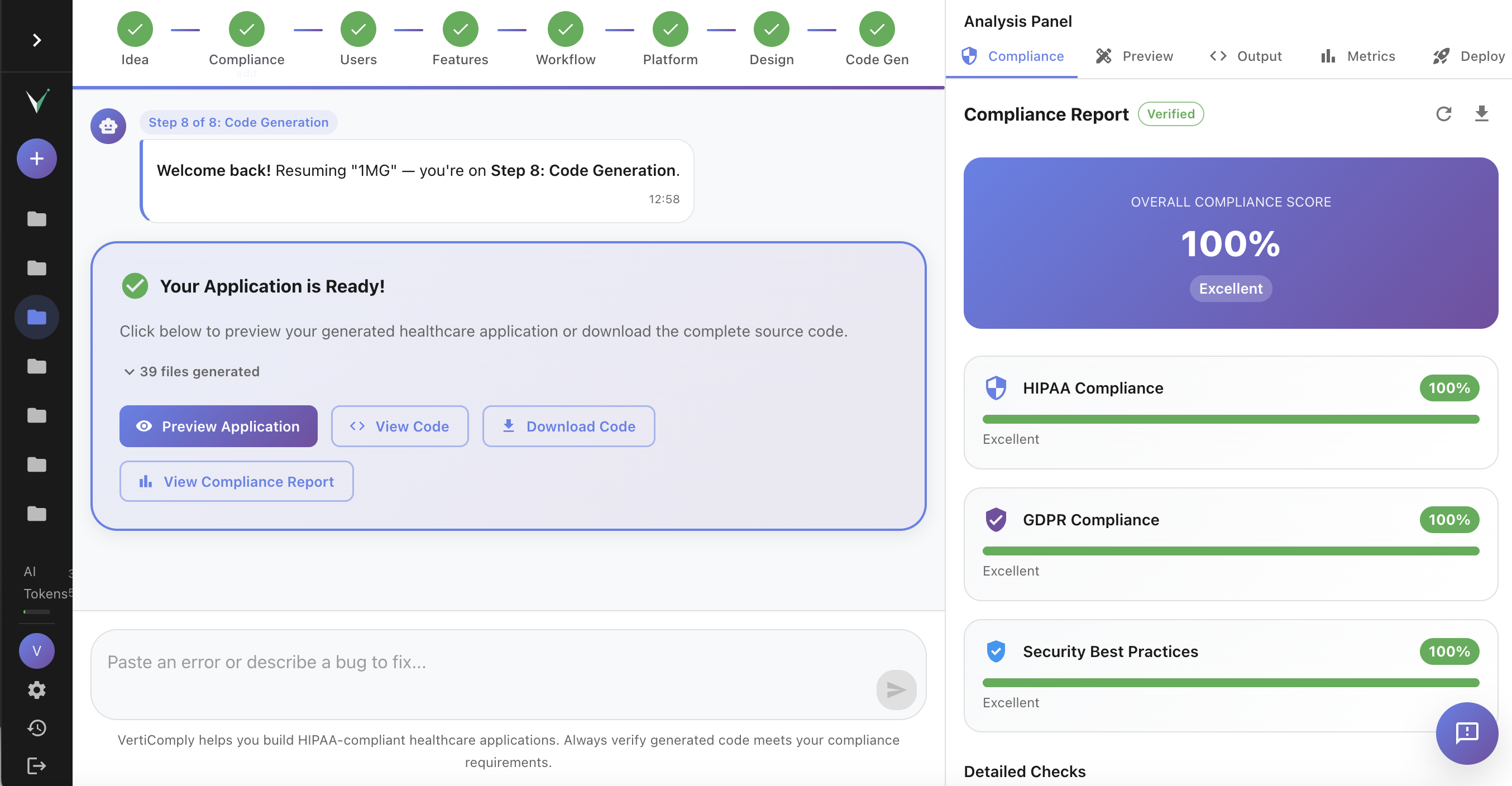Image resolution: width=1512 pixels, height=786 pixels.
Task: Click the logout icon in sidebar
Action: pyautogui.click(x=36, y=765)
